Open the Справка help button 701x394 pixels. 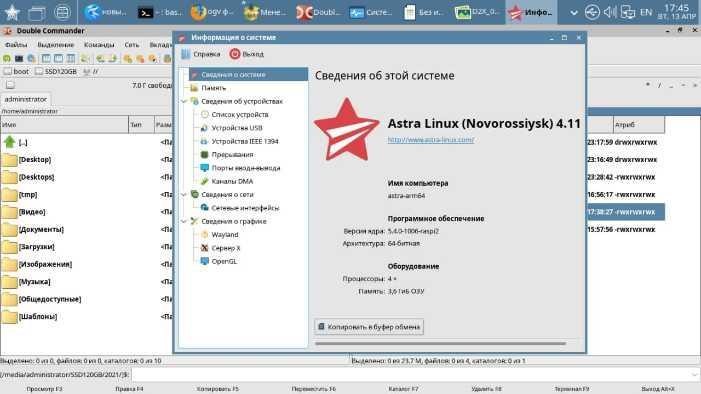coord(201,54)
